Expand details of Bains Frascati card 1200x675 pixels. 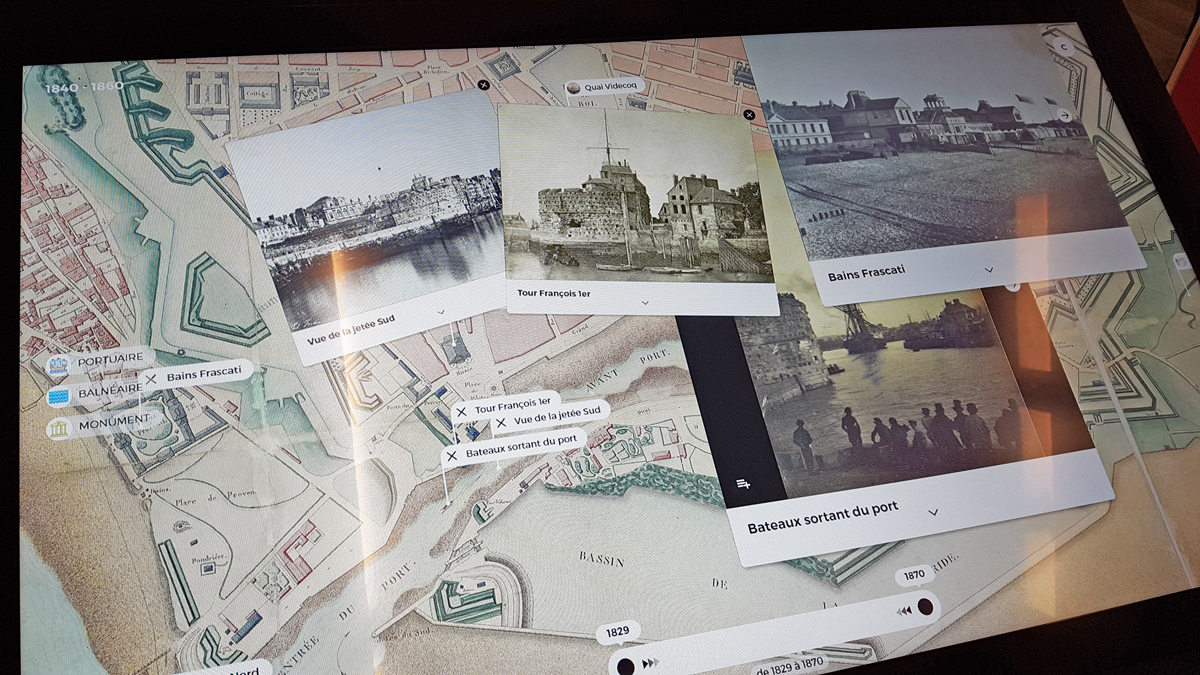pyautogui.click(x=989, y=269)
